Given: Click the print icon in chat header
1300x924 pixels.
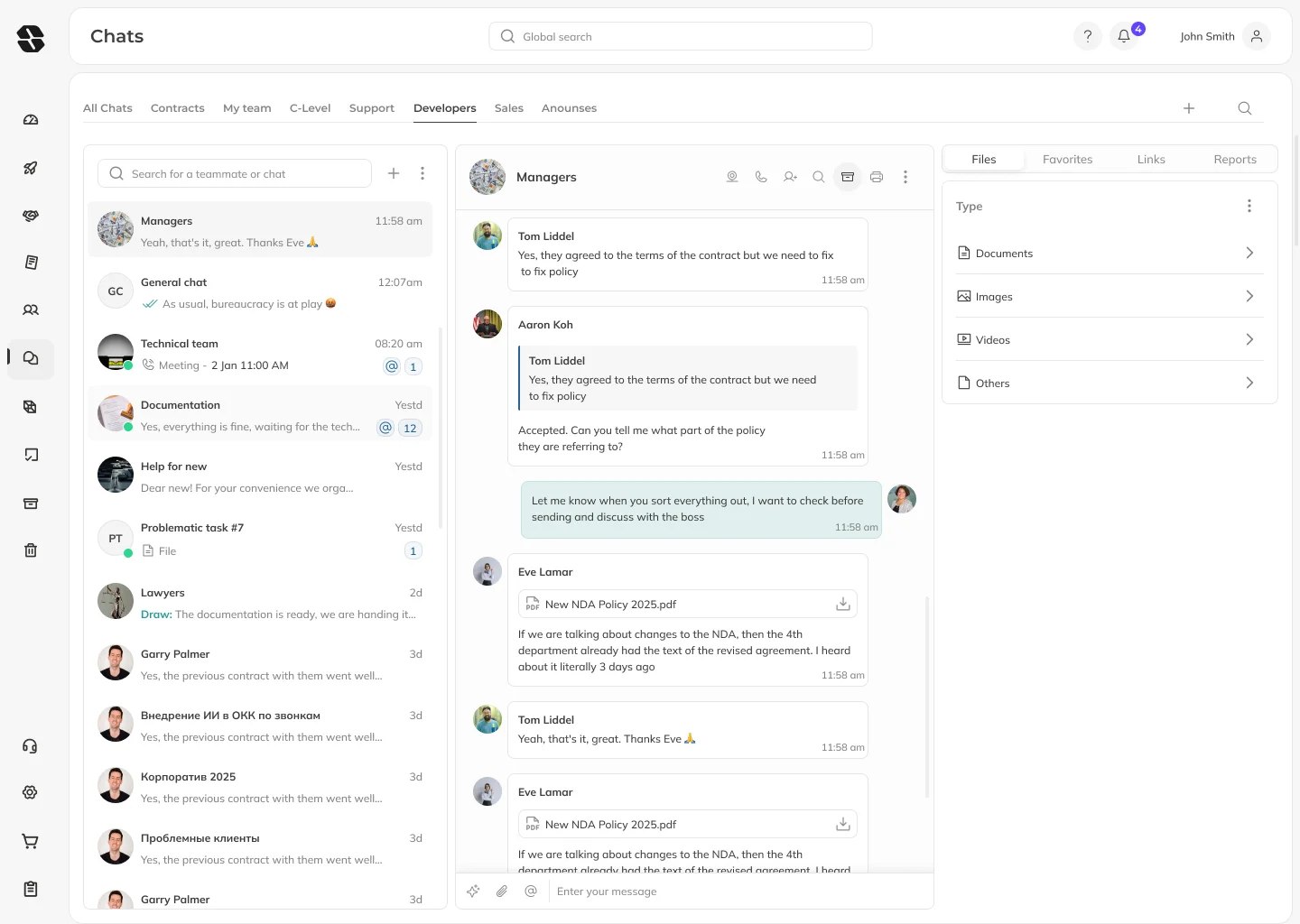Looking at the screenshot, I should click(x=876, y=177).
